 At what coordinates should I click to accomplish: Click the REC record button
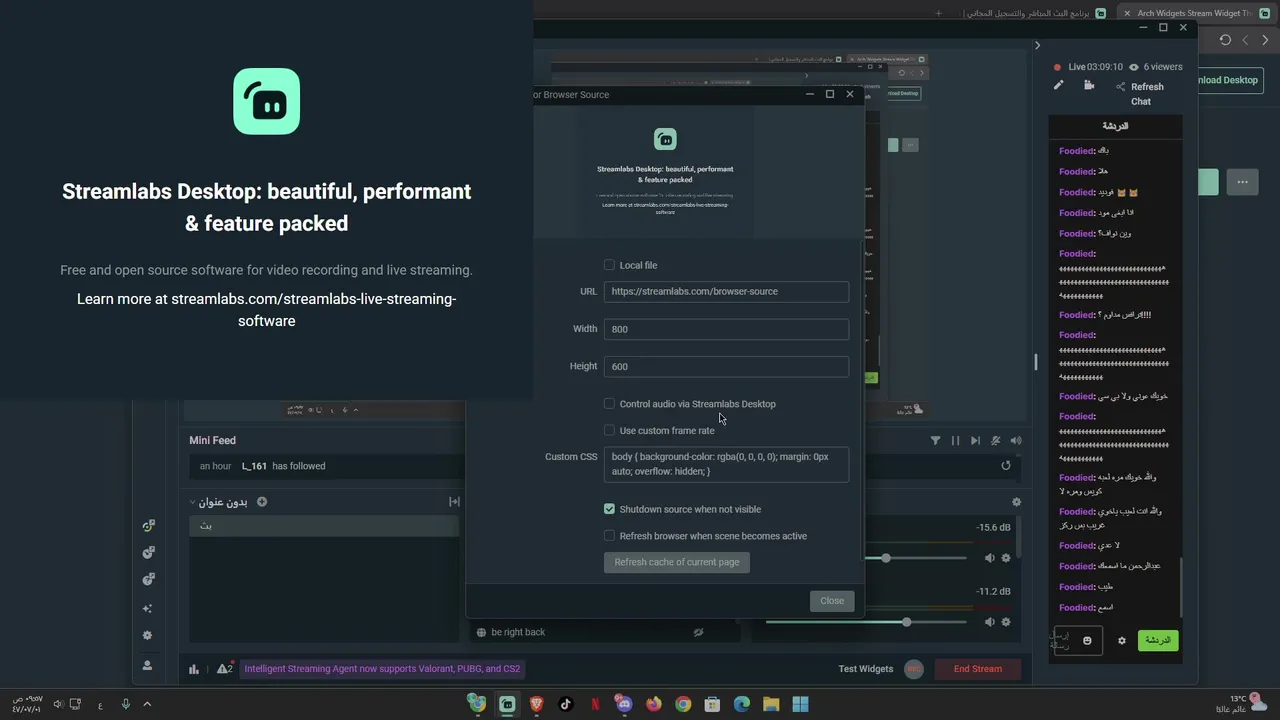(913, 669)
